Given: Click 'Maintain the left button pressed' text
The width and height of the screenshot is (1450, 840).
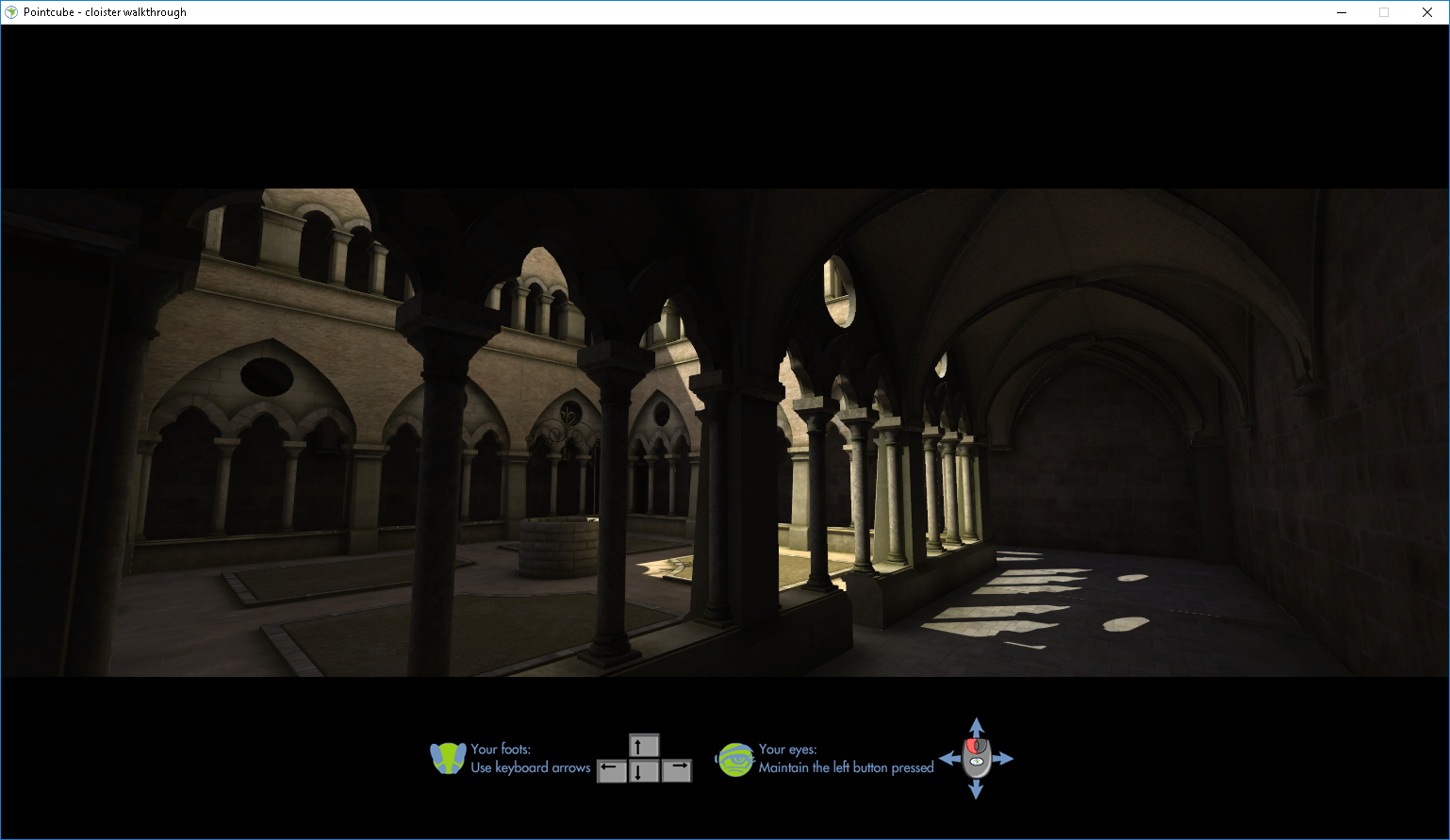Looking at the screenshot, I should (x=847, y=767).
